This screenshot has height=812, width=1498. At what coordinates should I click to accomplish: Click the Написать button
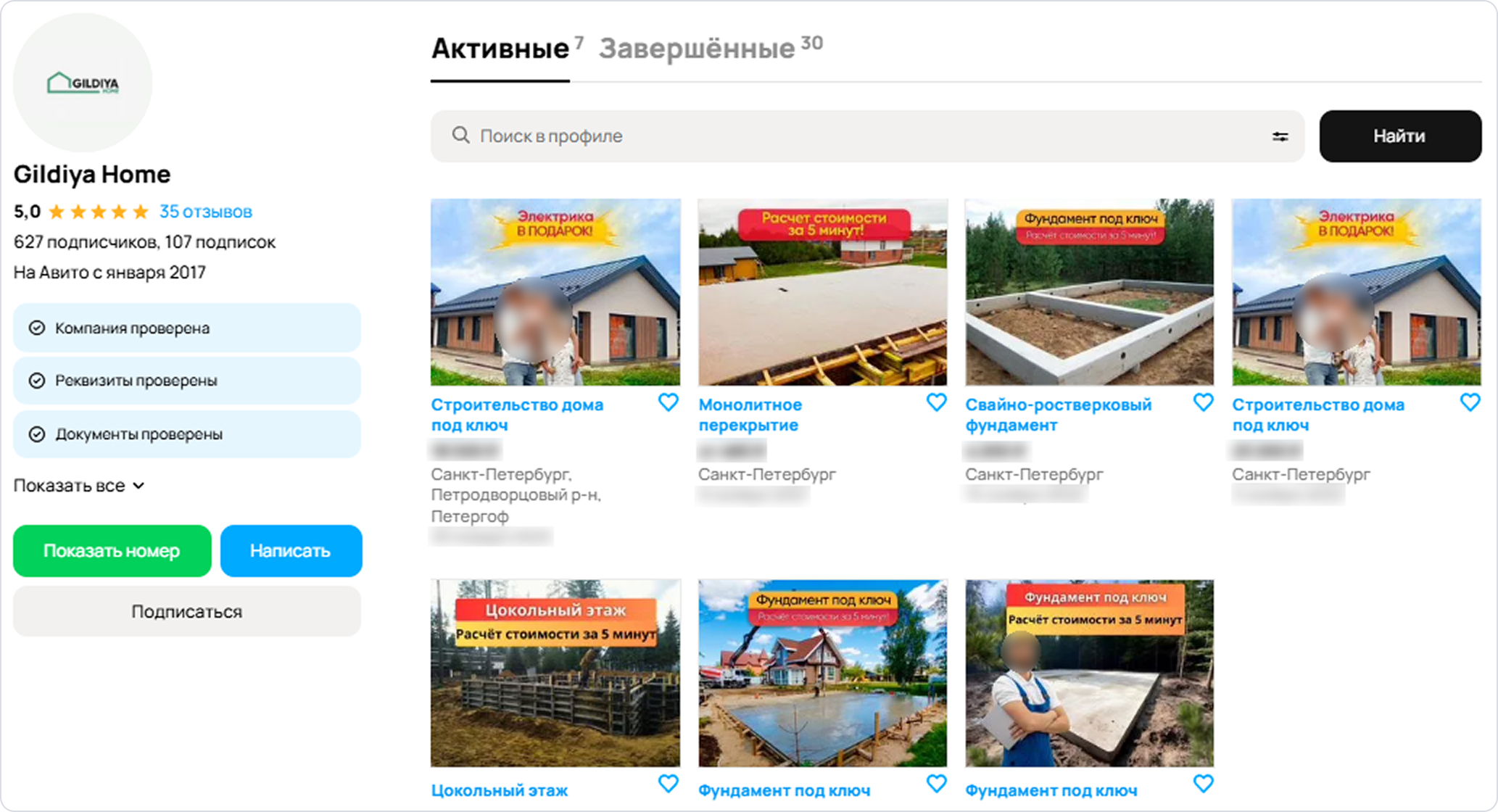[291, 551]
